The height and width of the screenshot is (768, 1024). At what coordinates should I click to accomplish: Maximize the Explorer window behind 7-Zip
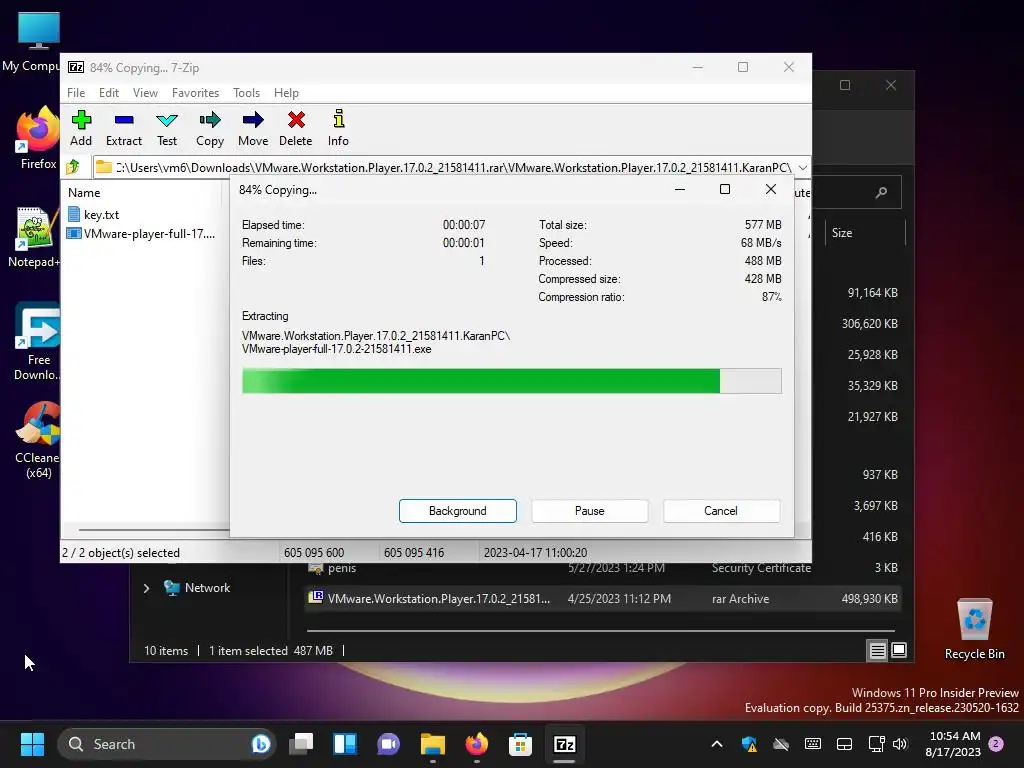point(845,85)
